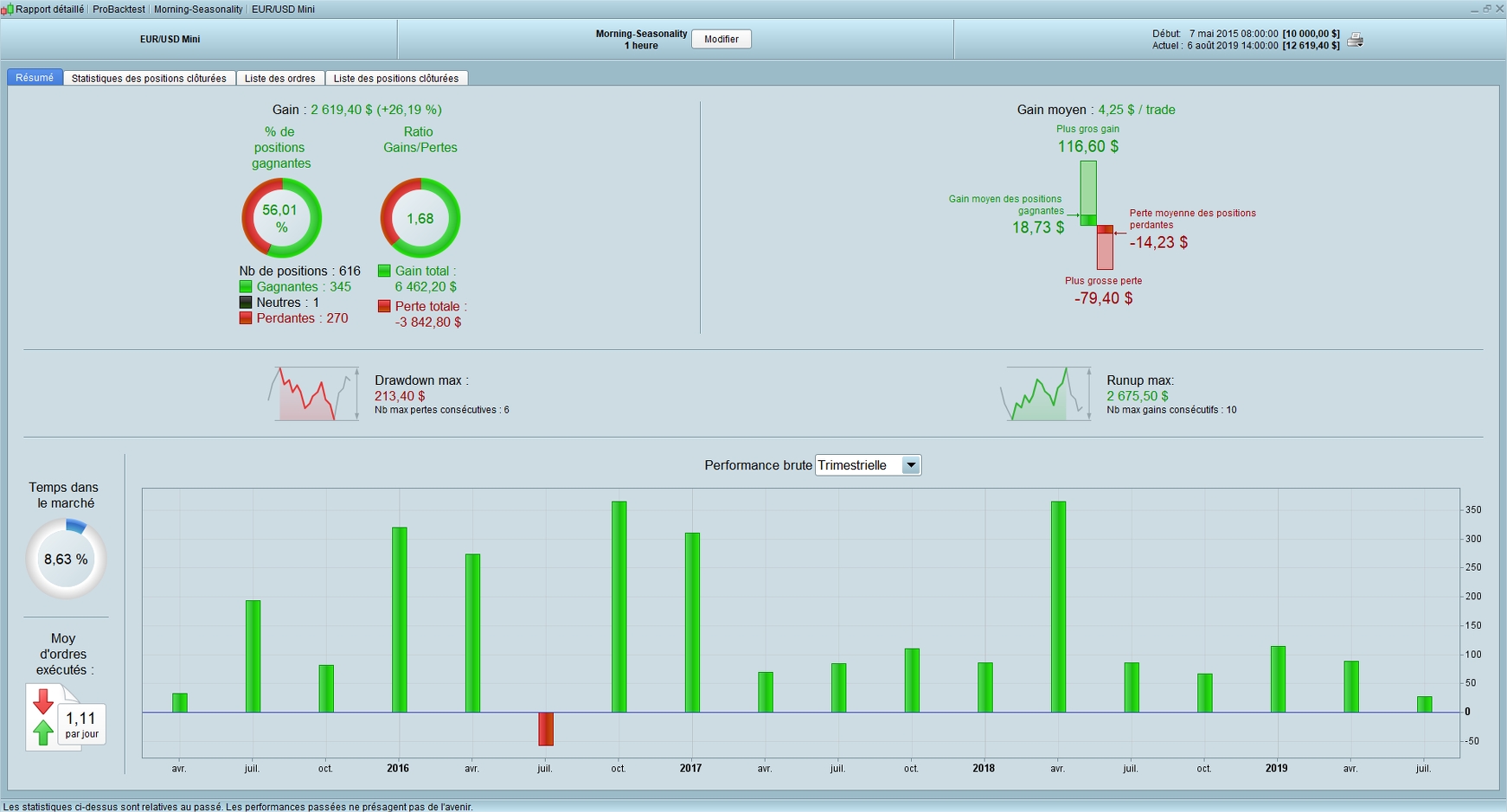The width and height of the screenshot is (1507, 812).
Task: Select the Résumé tab
Action: tap(35, 78)
